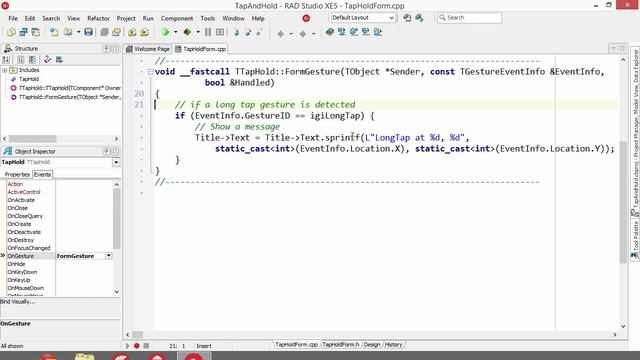Open the Back history dropdown arrow
Viewport: 640px width, 360px height.
click(x=291, y=33)
